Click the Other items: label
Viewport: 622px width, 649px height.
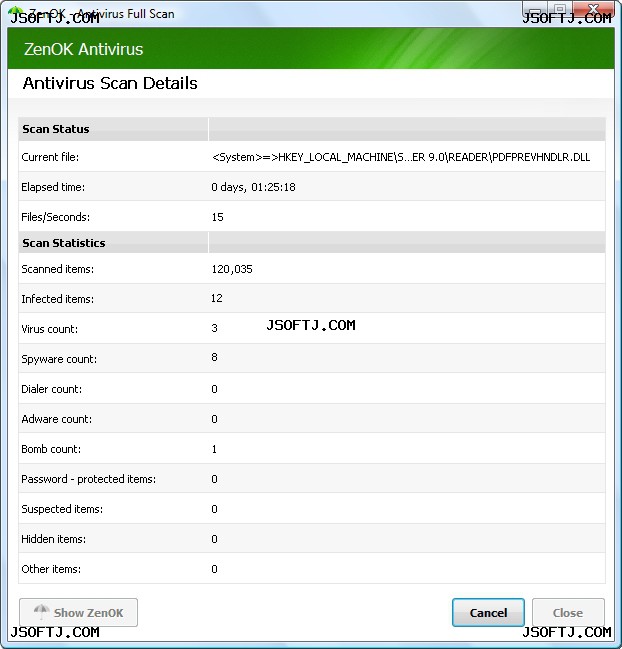coord(51,569)
